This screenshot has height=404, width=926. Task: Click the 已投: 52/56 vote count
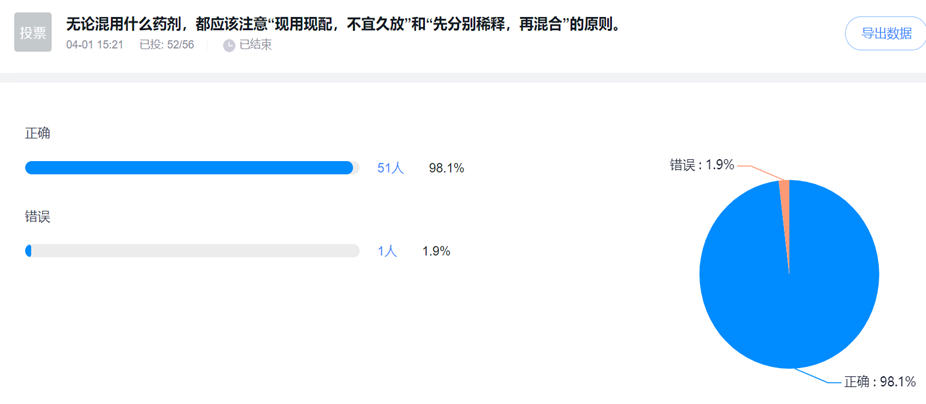[x=167, y=45]
